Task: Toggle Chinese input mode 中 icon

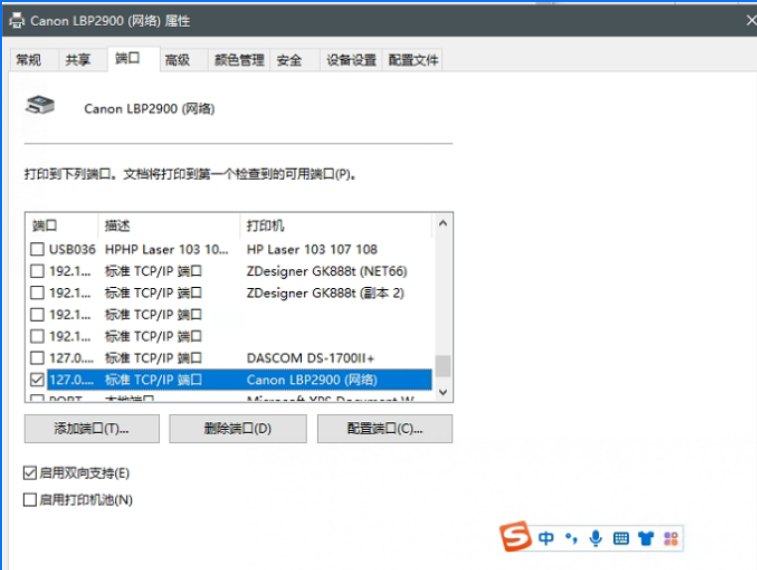Action: 546,538
